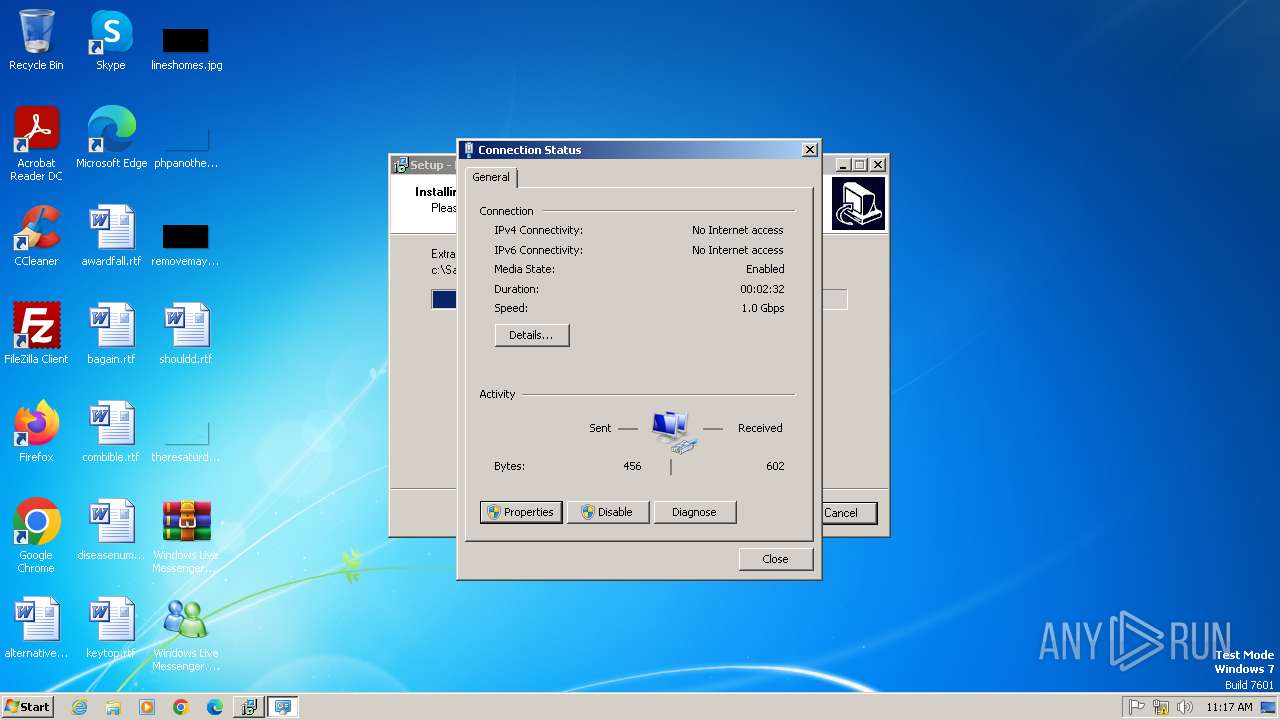Close the Setup window
Image resolution: width=1280 pixels, height=720 pixels.
878,165
